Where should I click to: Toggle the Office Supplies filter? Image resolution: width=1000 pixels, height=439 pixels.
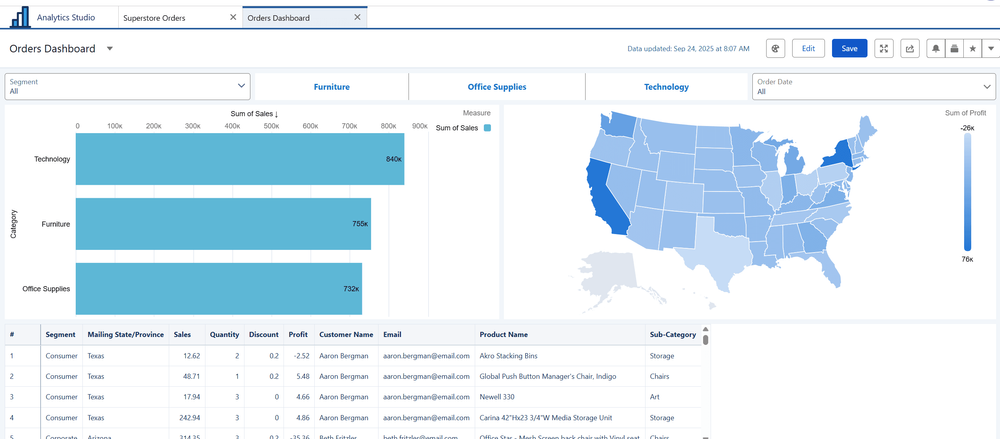tap(497, 87)
